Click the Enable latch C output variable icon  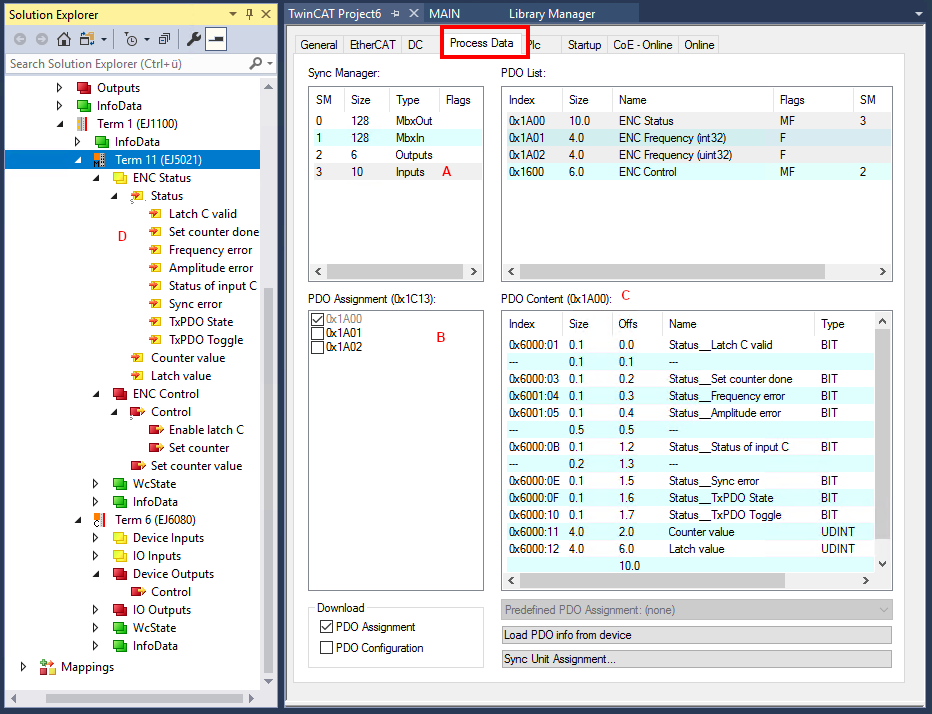point(156,430)
